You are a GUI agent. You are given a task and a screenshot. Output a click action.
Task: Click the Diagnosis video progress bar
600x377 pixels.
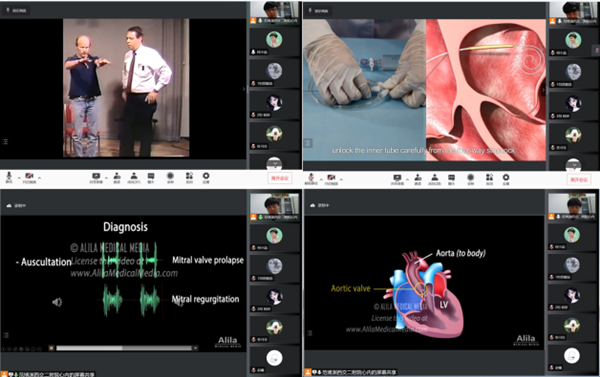pos(124,348)
